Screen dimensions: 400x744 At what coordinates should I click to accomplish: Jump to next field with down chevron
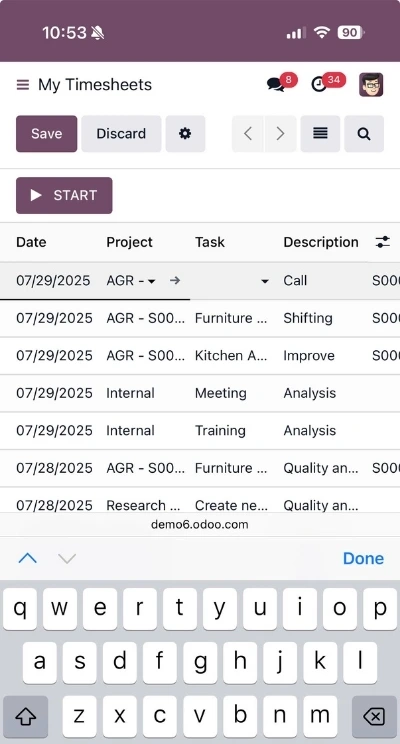pos(67,558)
